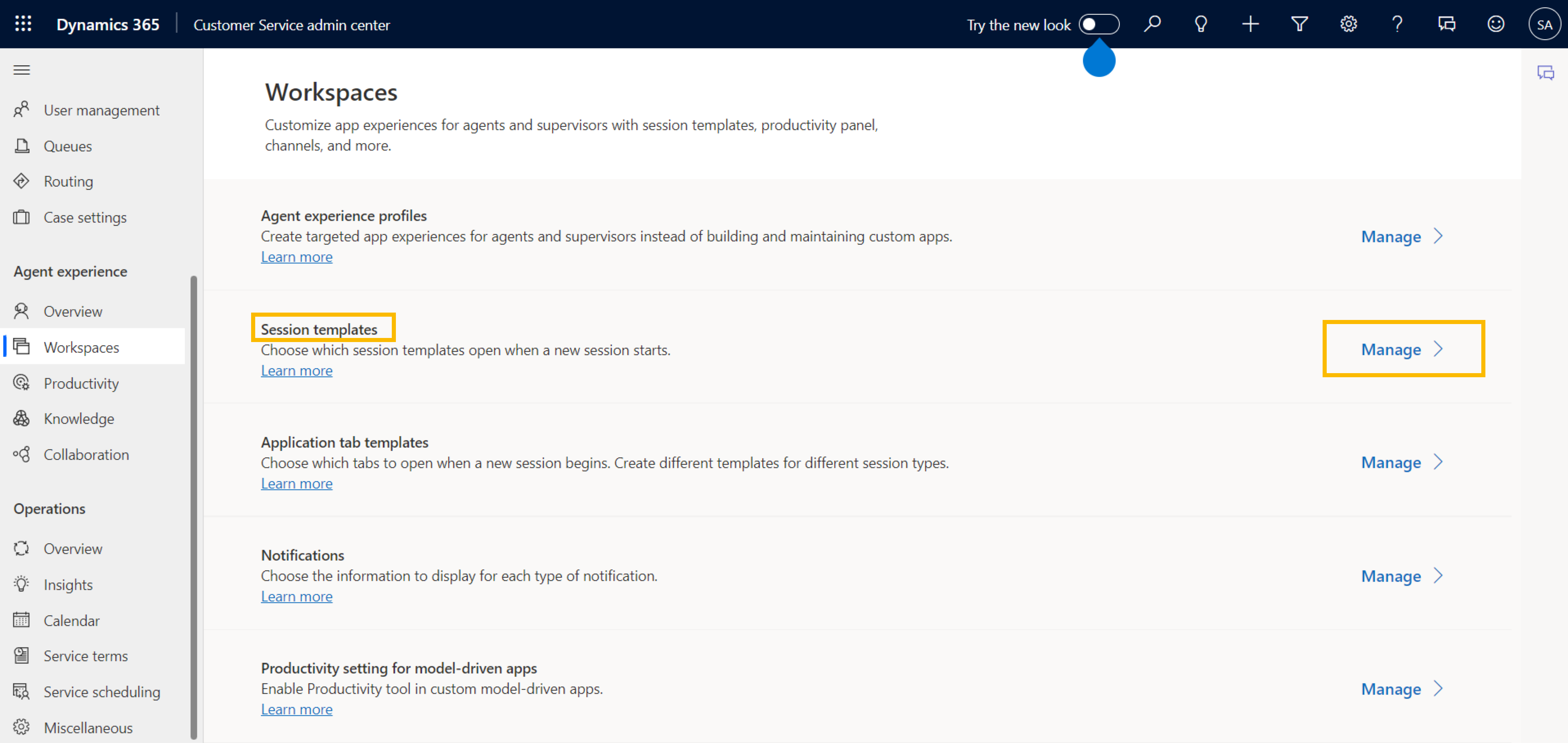Open Manage chevron for Notifications

point(1438,576)
